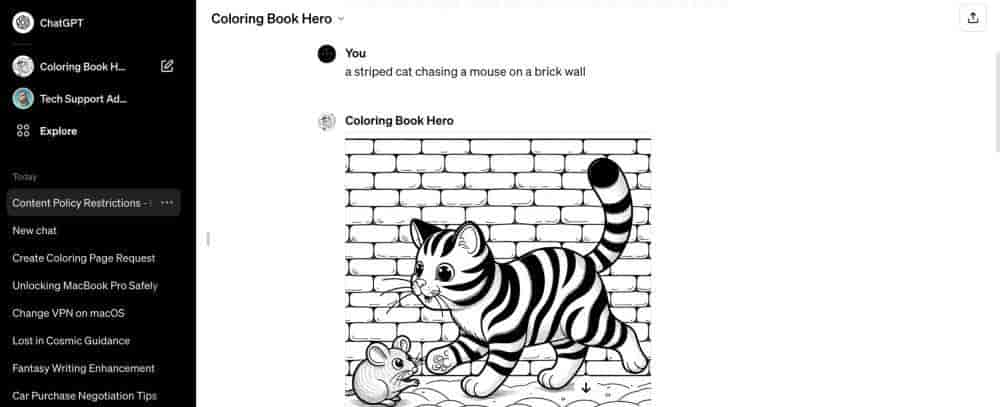Start new chat with pencil edit icon

(x=167, y=66)
